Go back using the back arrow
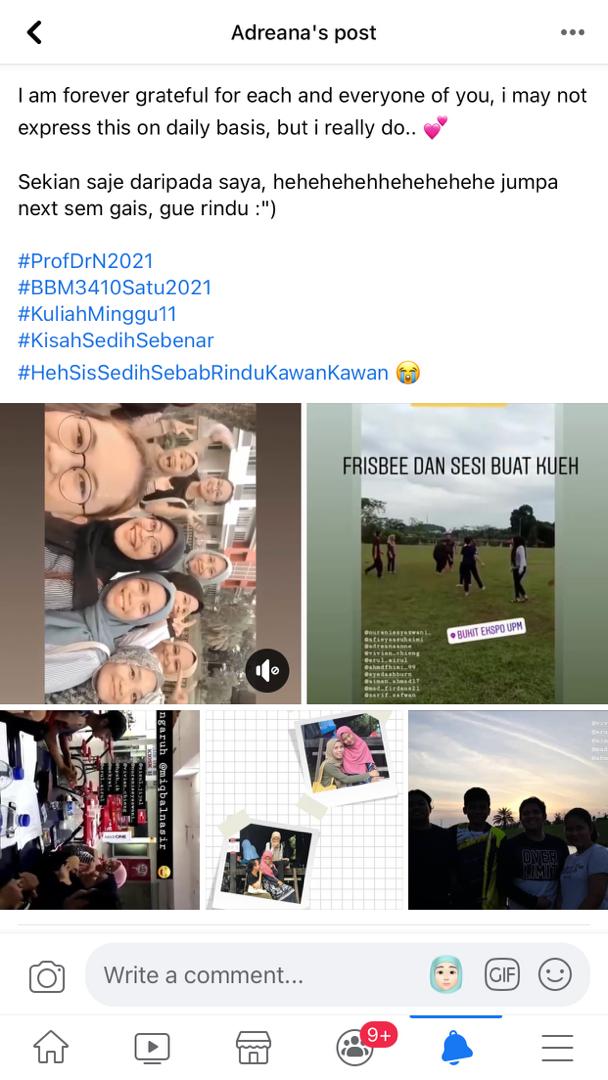This screenshot has width=608, height=1080. 34,32
